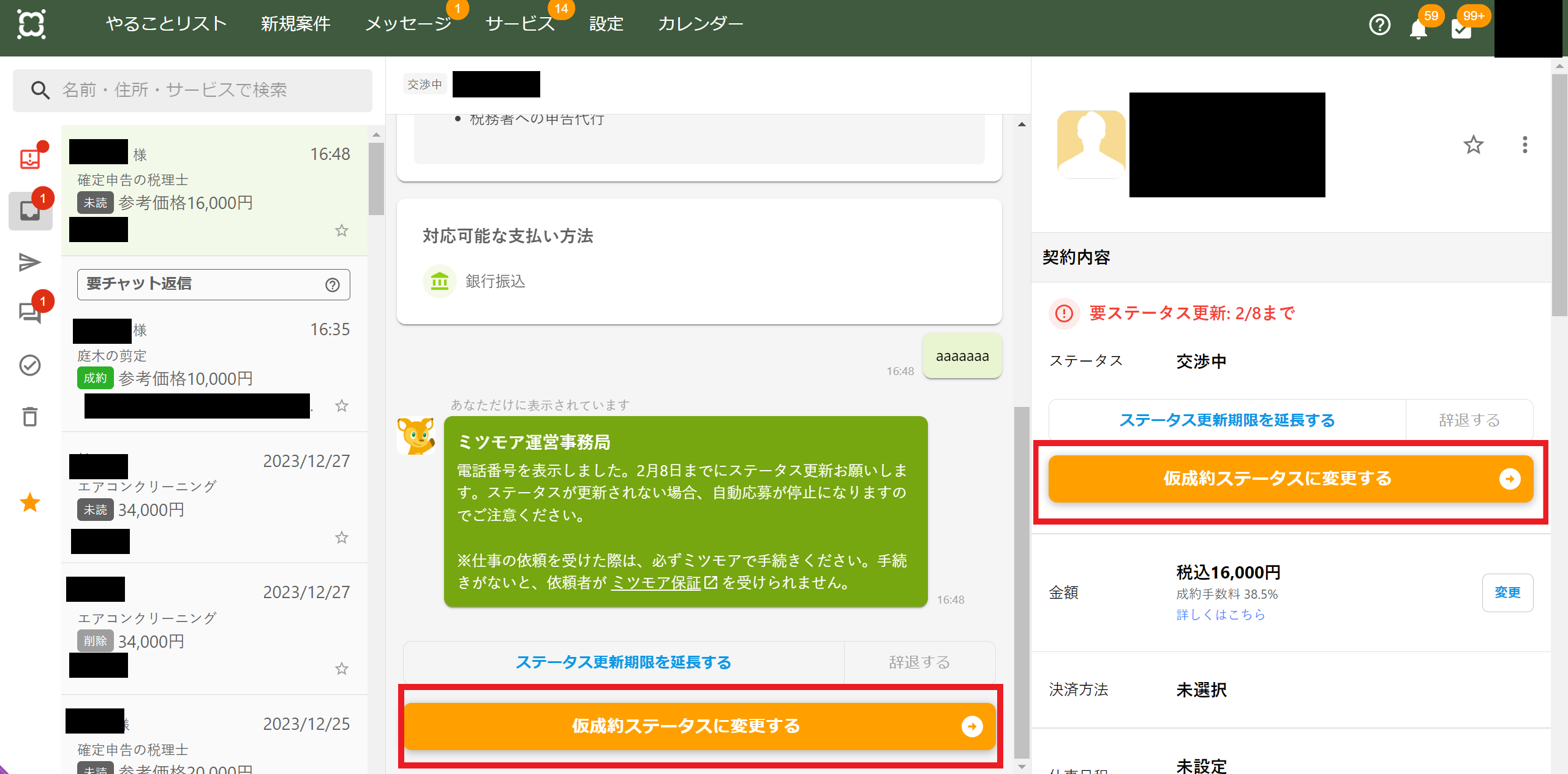Open サービス menu
This screenshot has width=1568, height=774.
click(521, 23)
